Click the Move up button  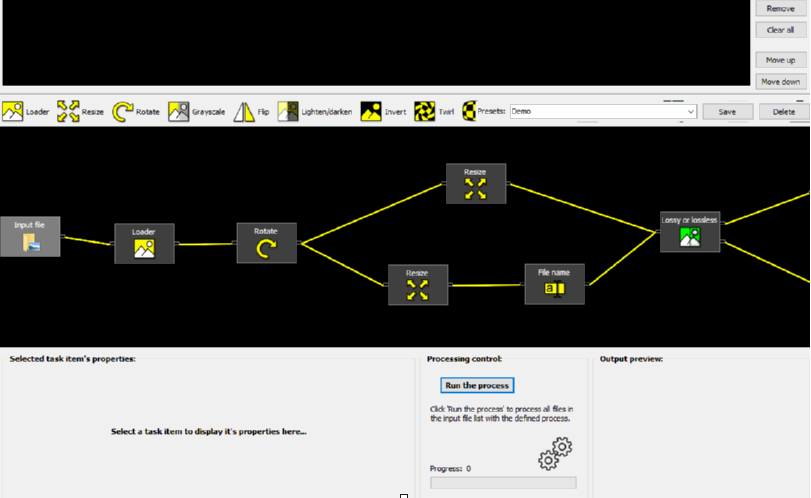tap(780, 60)
